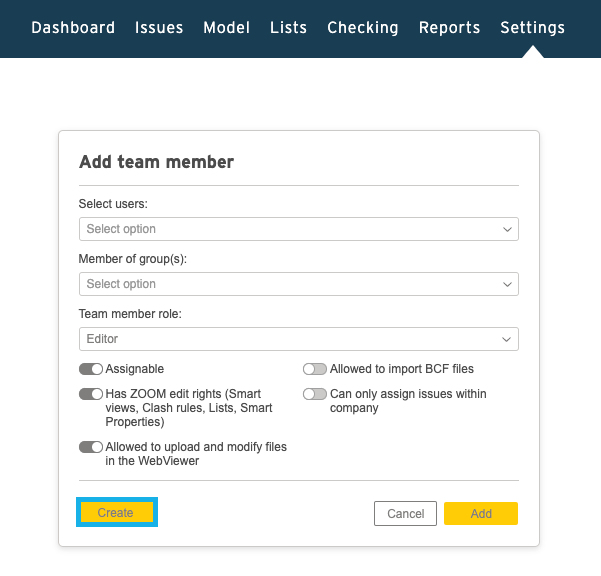This screenshot has height=576, width=601.
Task: Enable Allowed to import BCF files
Action: pyautogui.click(x=315, y=369)
